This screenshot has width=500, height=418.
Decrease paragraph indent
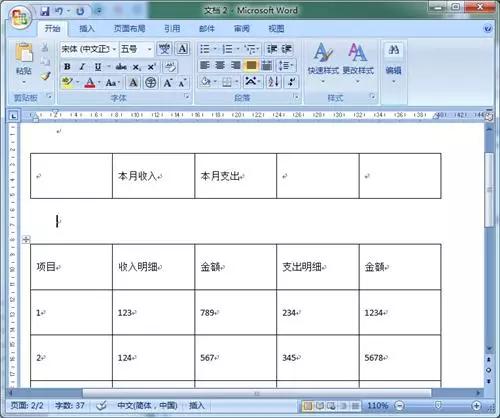pos(272,49)
